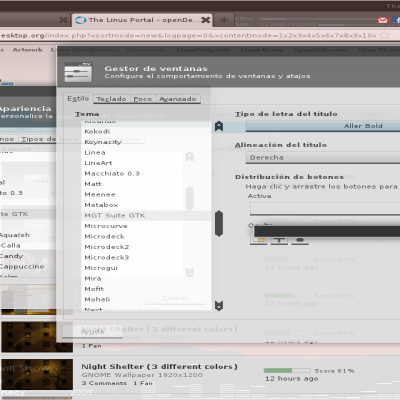
Task: Click the theme list scrollbar thumb
Action: tap(219, 224)
